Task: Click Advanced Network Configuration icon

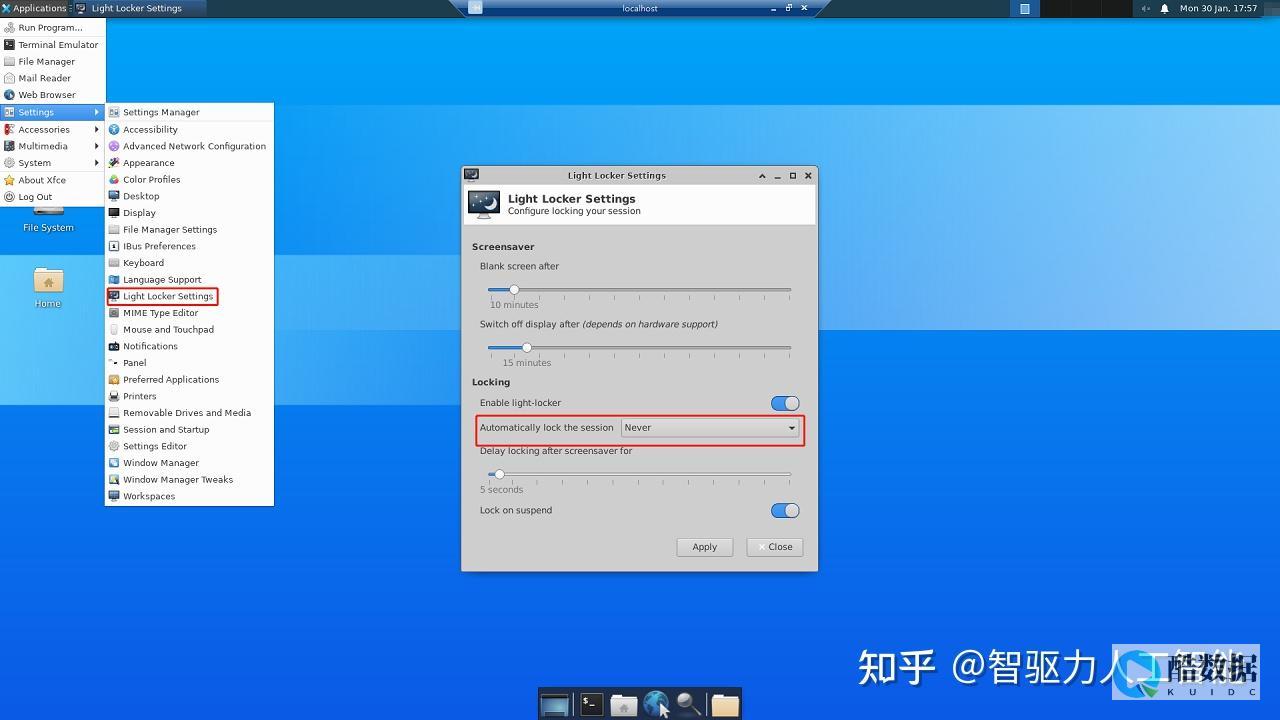Action: pos(114,146)
